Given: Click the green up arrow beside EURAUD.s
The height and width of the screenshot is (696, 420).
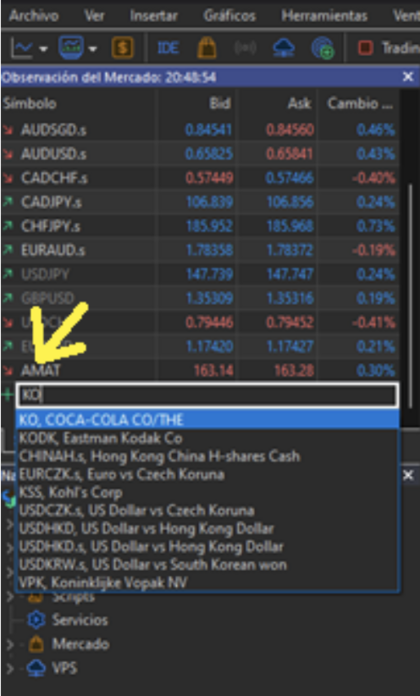Looking at the screenshot, I should pyautogui.click(x=8, y=250).
